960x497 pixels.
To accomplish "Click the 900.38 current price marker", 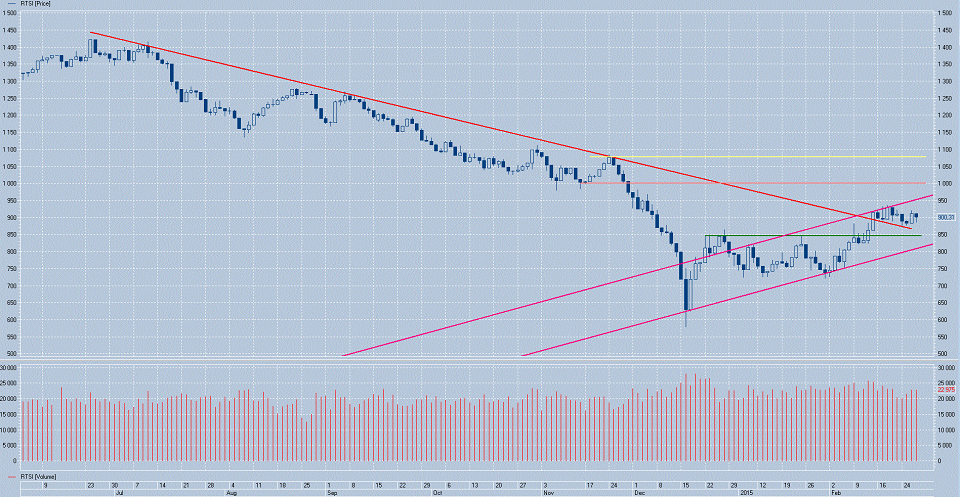I will (946, 217).
